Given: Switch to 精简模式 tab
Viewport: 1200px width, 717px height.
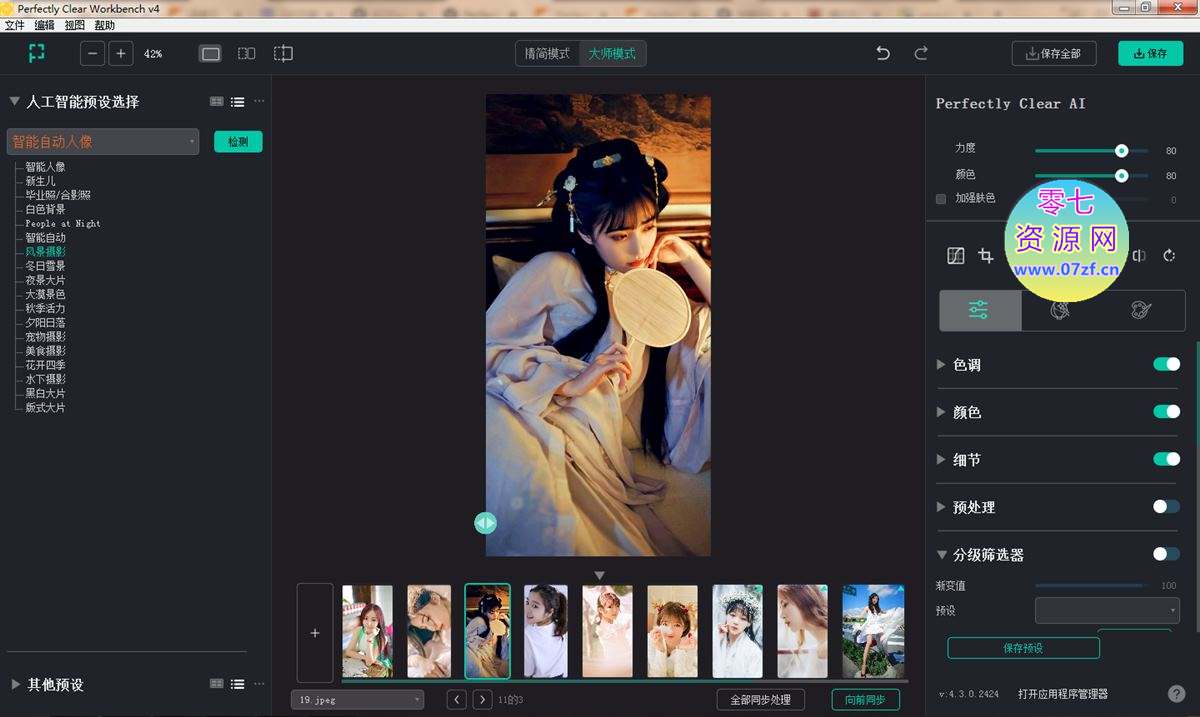Looking at the screenshot, I should coord(547,54).
